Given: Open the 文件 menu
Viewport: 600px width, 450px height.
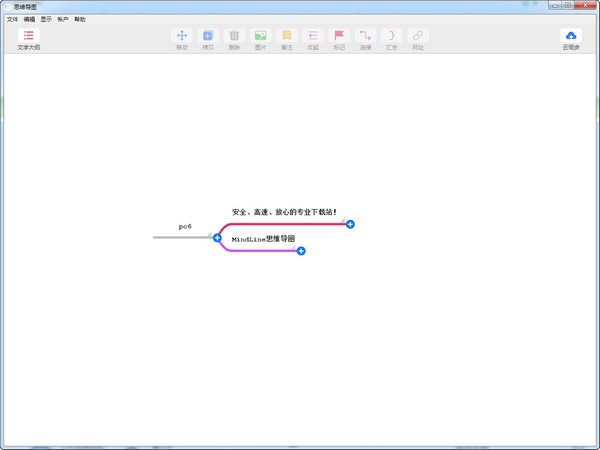Looking at the screenshot, I should (12, 19).
